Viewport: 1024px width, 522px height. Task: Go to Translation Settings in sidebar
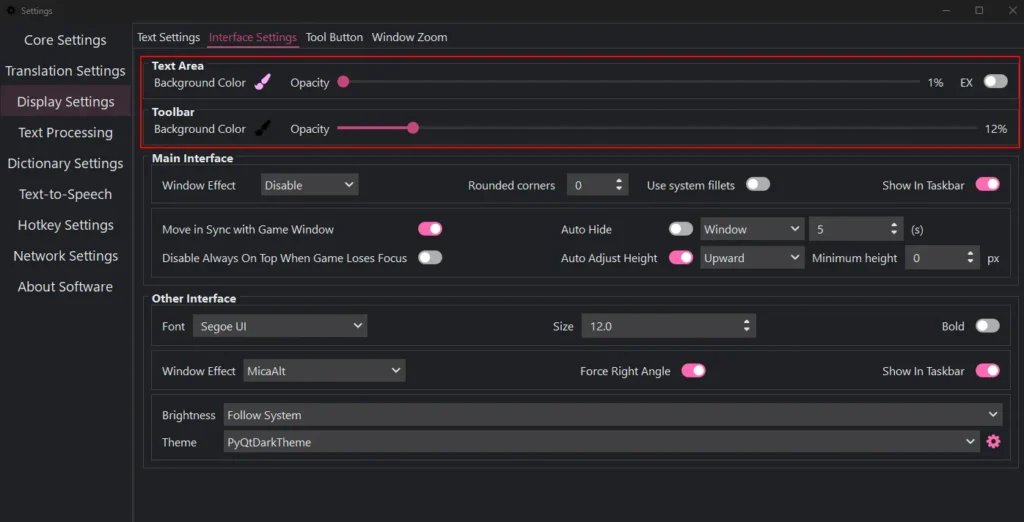65,71
